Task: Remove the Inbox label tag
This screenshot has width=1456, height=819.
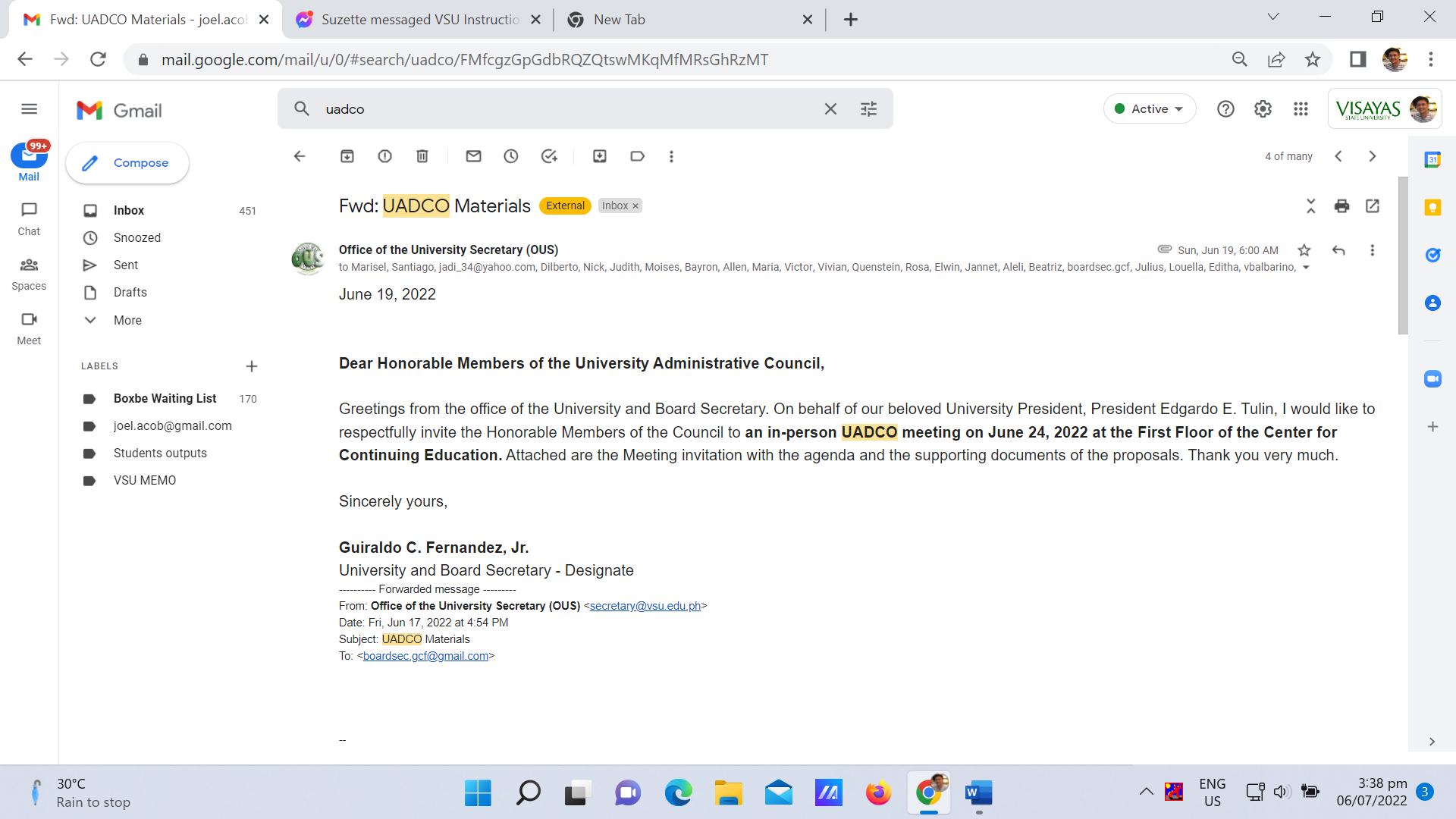Action: pos(635,206)
